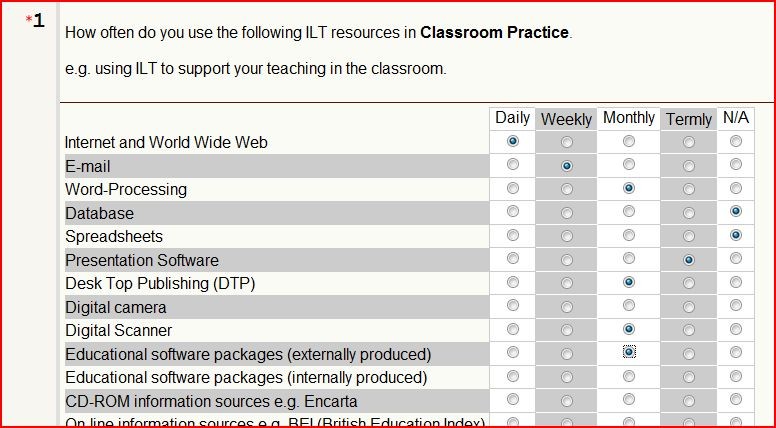776x428 pixels.
Task: Set Desk Top Publishing to N/A
Action: 736,282
